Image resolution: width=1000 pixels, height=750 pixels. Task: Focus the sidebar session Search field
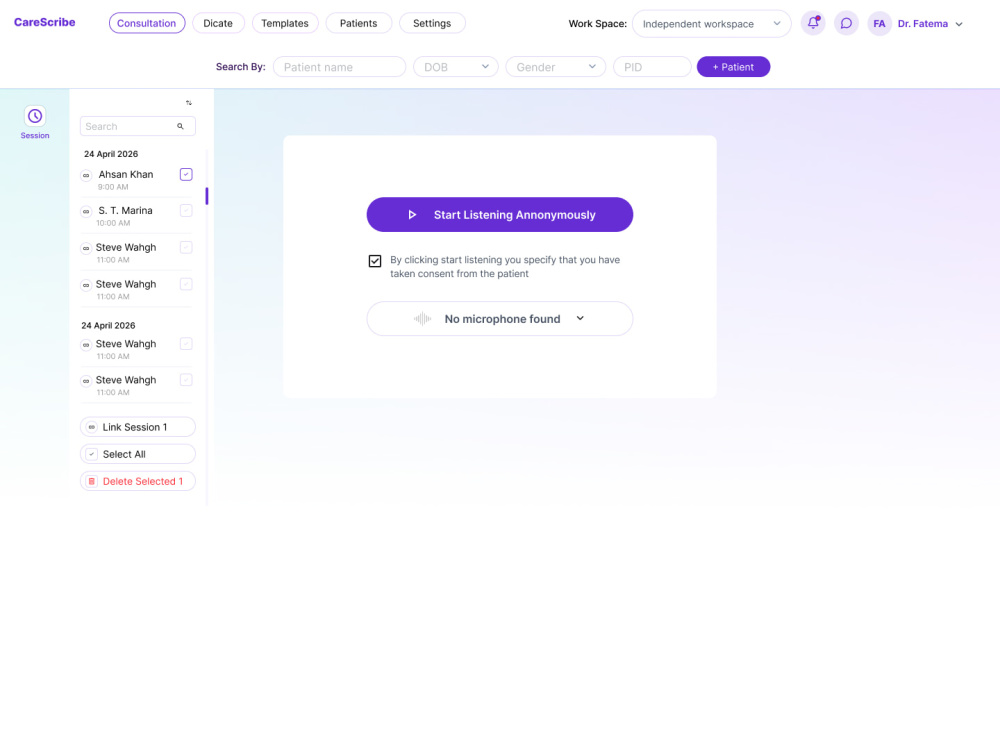pyautogui.click(x=138, y=126)
